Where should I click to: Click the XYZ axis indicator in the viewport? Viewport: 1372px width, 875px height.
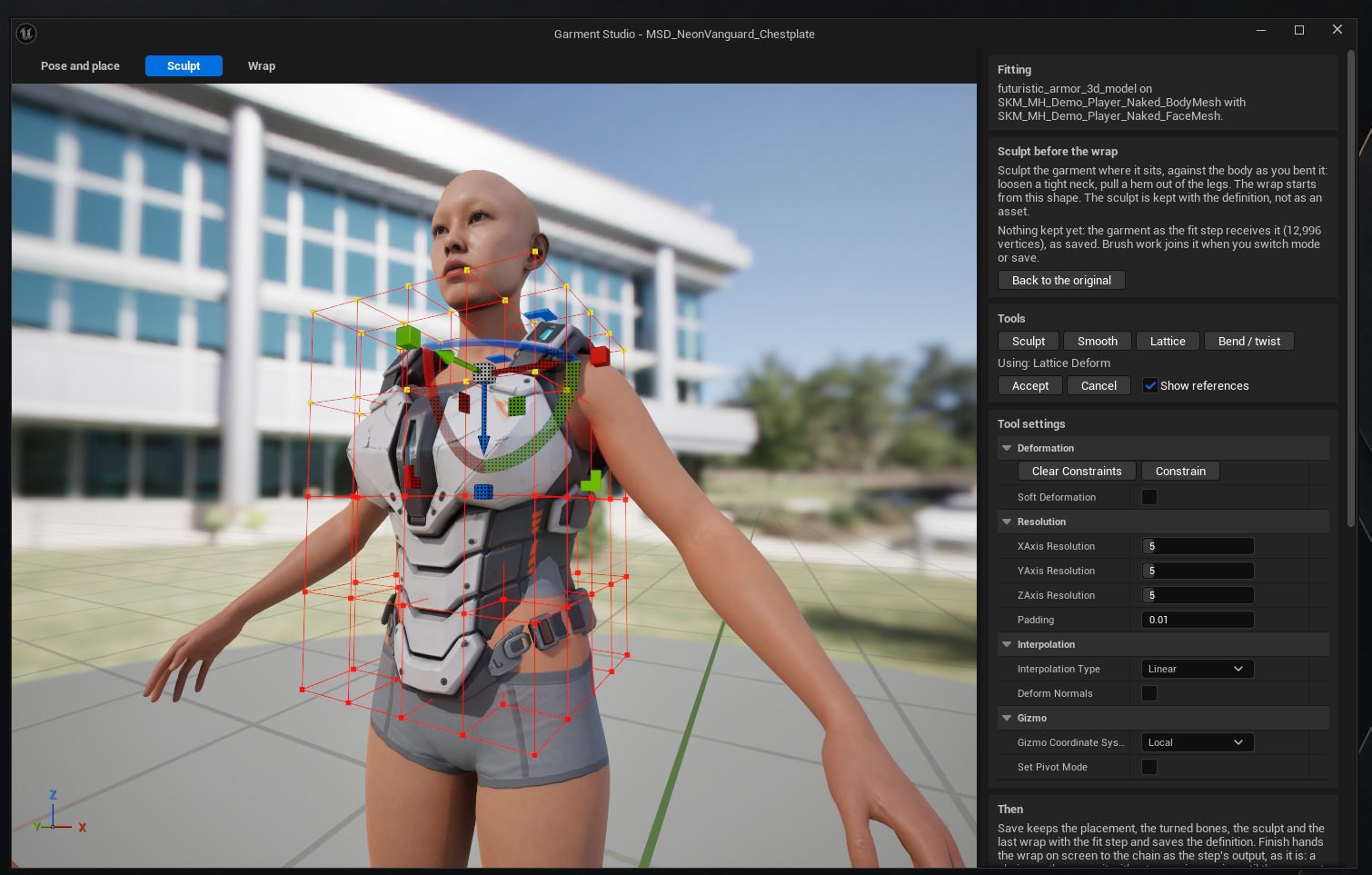[x=58, y=811]
